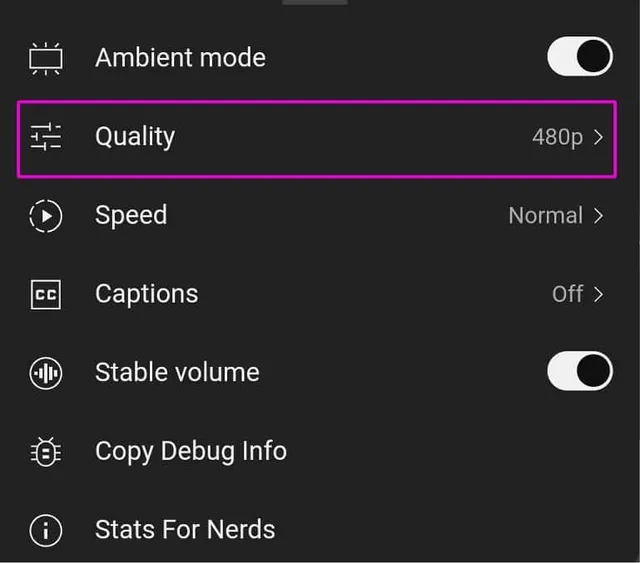Image resolution: width=640 pixels, height=563 pixels.
Task: Expand Quality options via the 480p chevron
Action: coord(598,137)
